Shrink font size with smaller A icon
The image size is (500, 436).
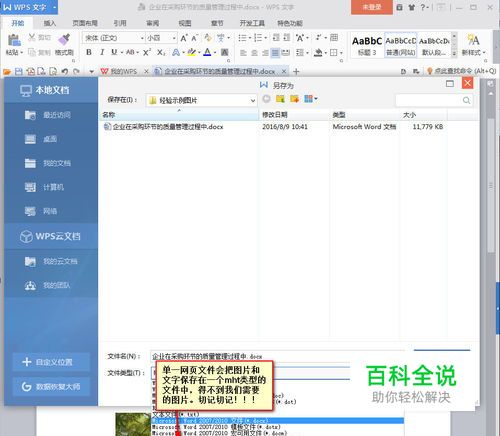pos(194,38)
